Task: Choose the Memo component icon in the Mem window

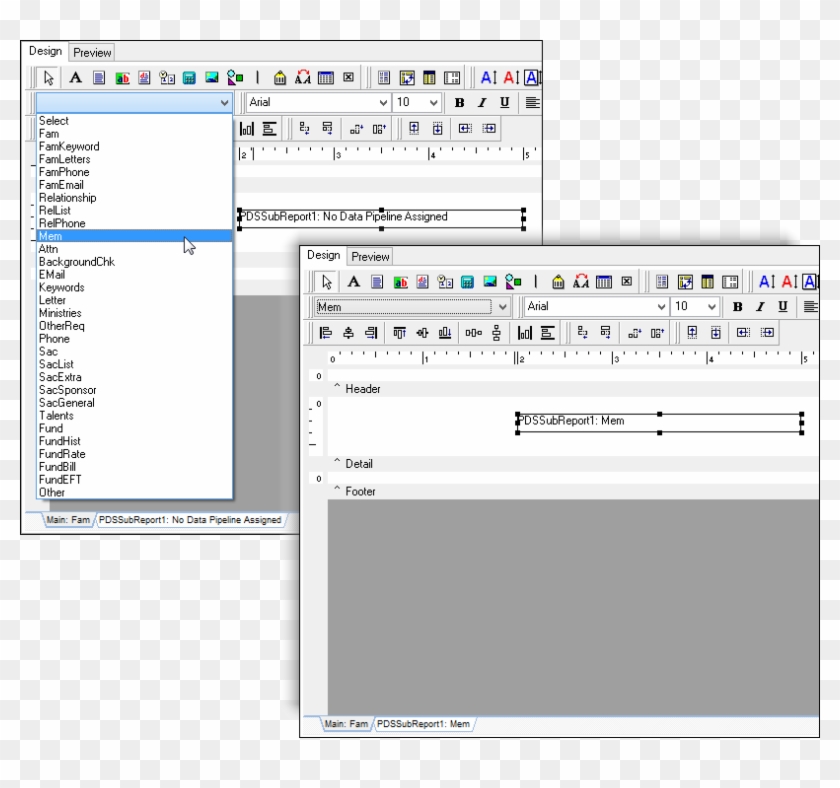Action: (x=377, y=282)
